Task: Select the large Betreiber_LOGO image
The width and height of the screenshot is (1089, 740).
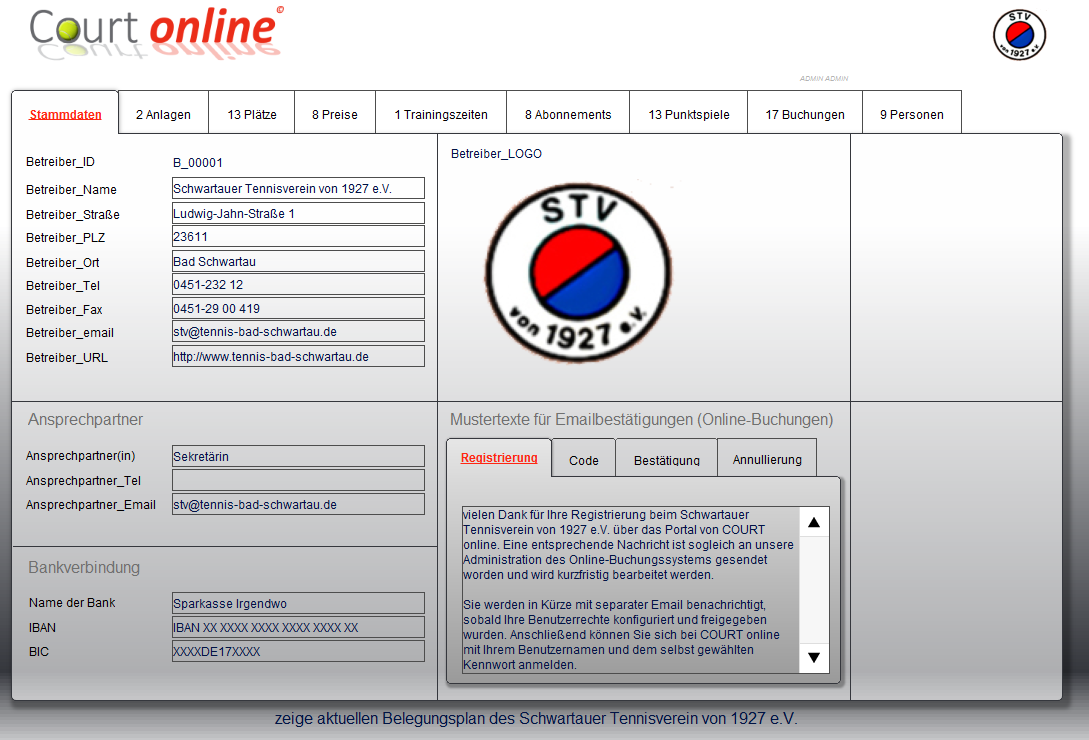Action: [578, 272]
